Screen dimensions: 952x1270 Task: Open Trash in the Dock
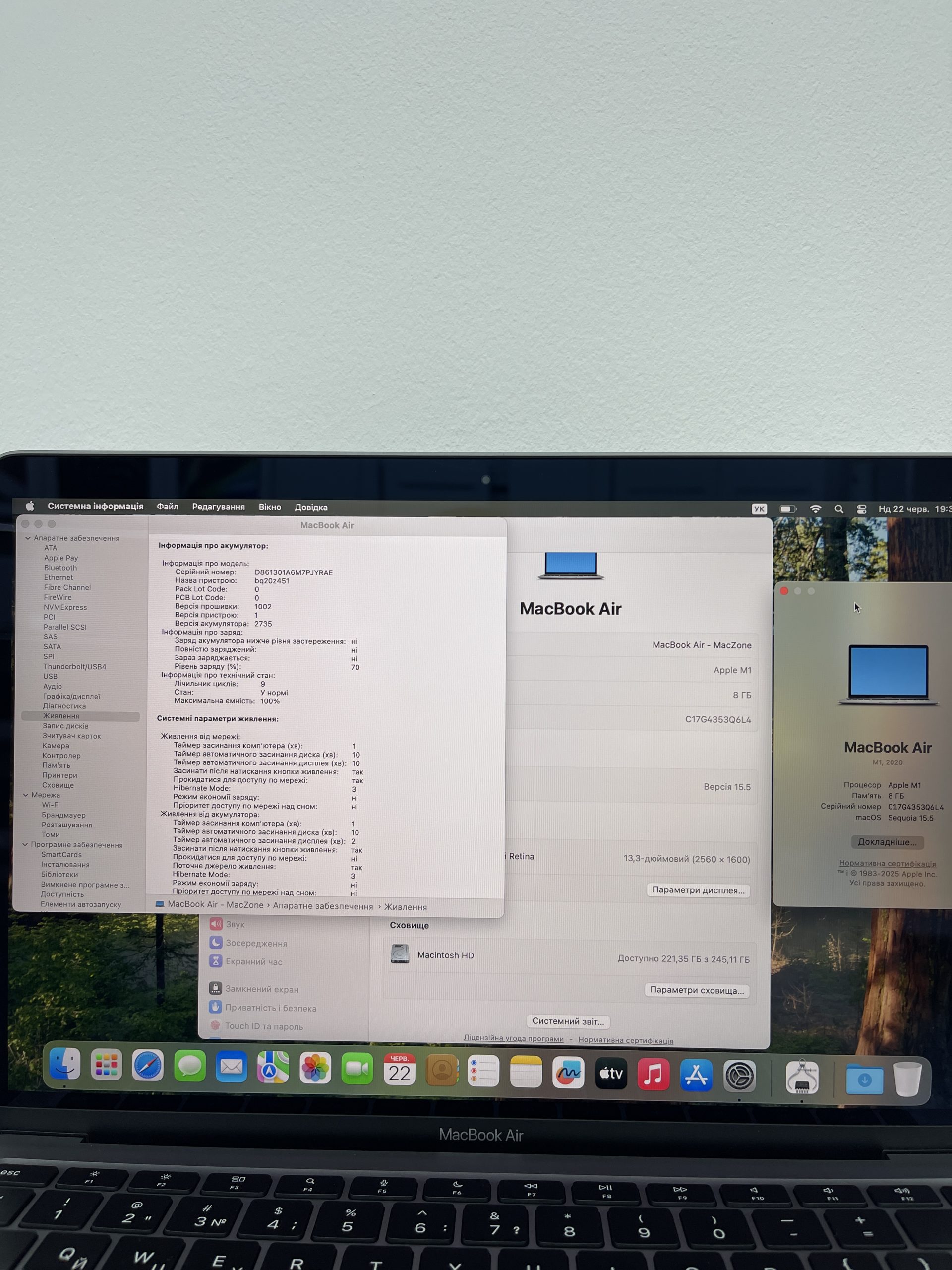pyautogui.click(x=908, y=1079)
